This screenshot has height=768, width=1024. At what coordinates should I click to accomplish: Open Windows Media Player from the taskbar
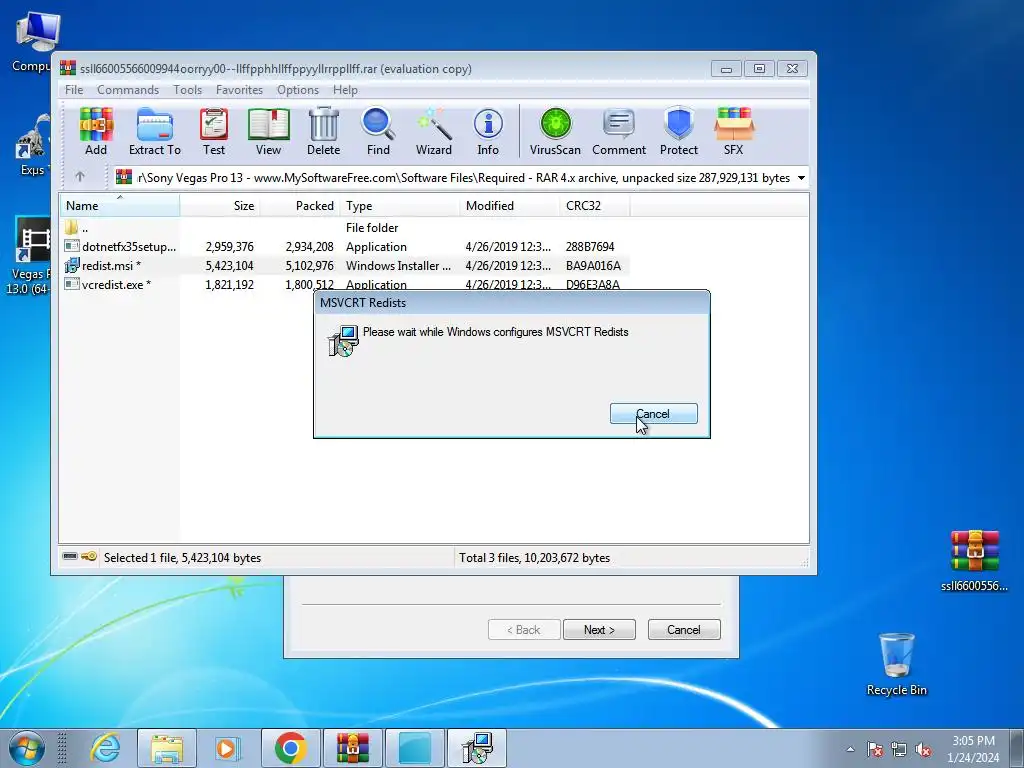[227, 748]
